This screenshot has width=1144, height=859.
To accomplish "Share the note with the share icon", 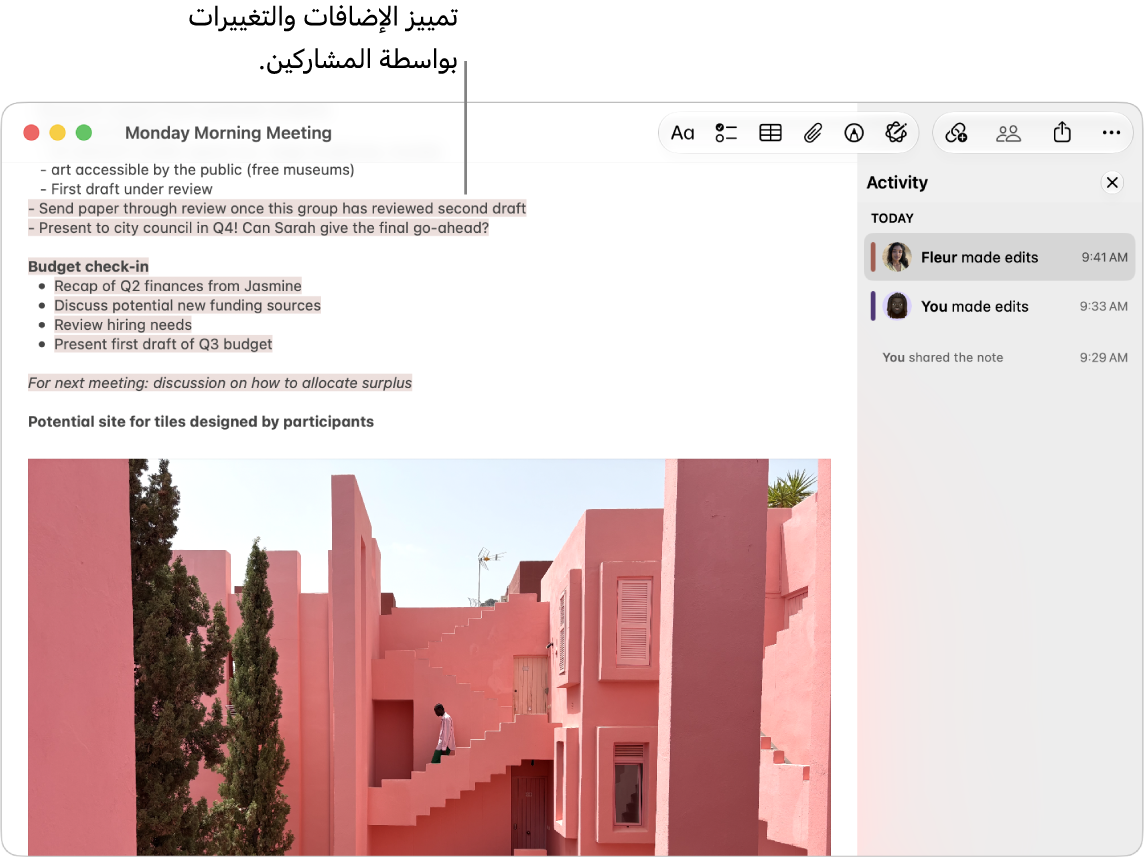I will click(1062, 132).
